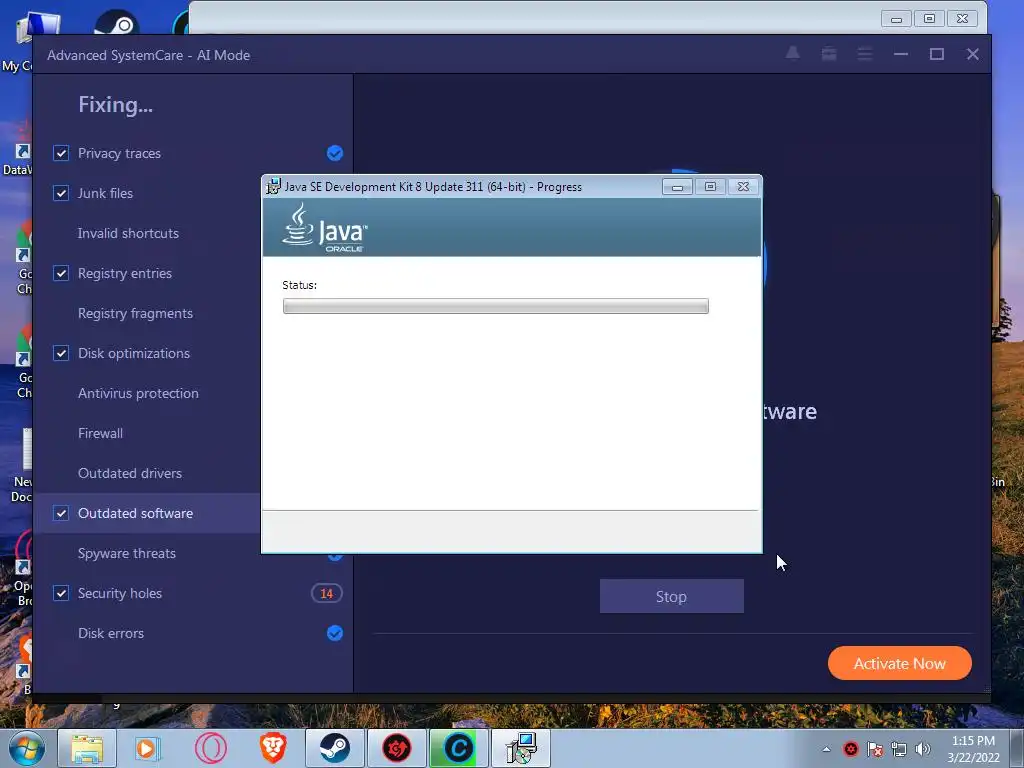Maximize the Advanced SystemCare window
The image size is (1024, 768).
936,54
